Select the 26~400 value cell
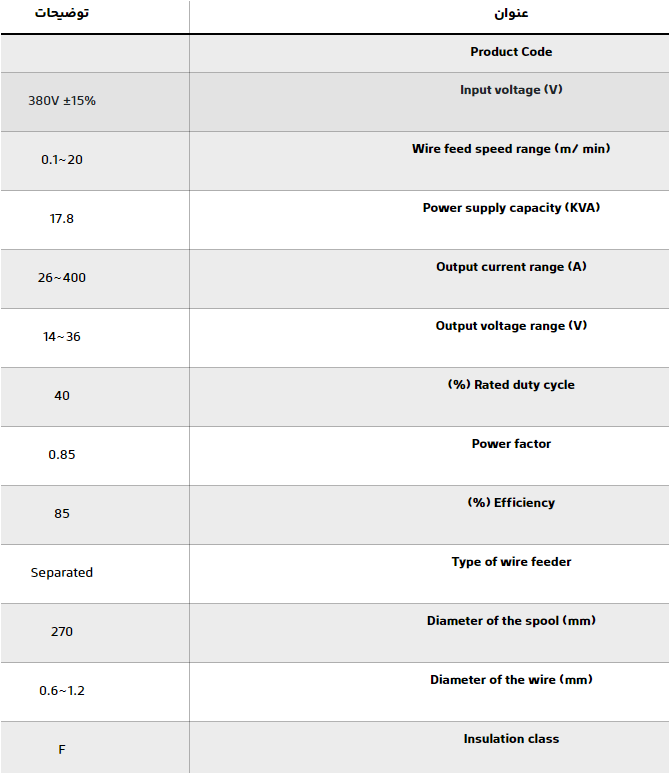The height and width of the screenshot is (774, 670). tap(62, 278)
